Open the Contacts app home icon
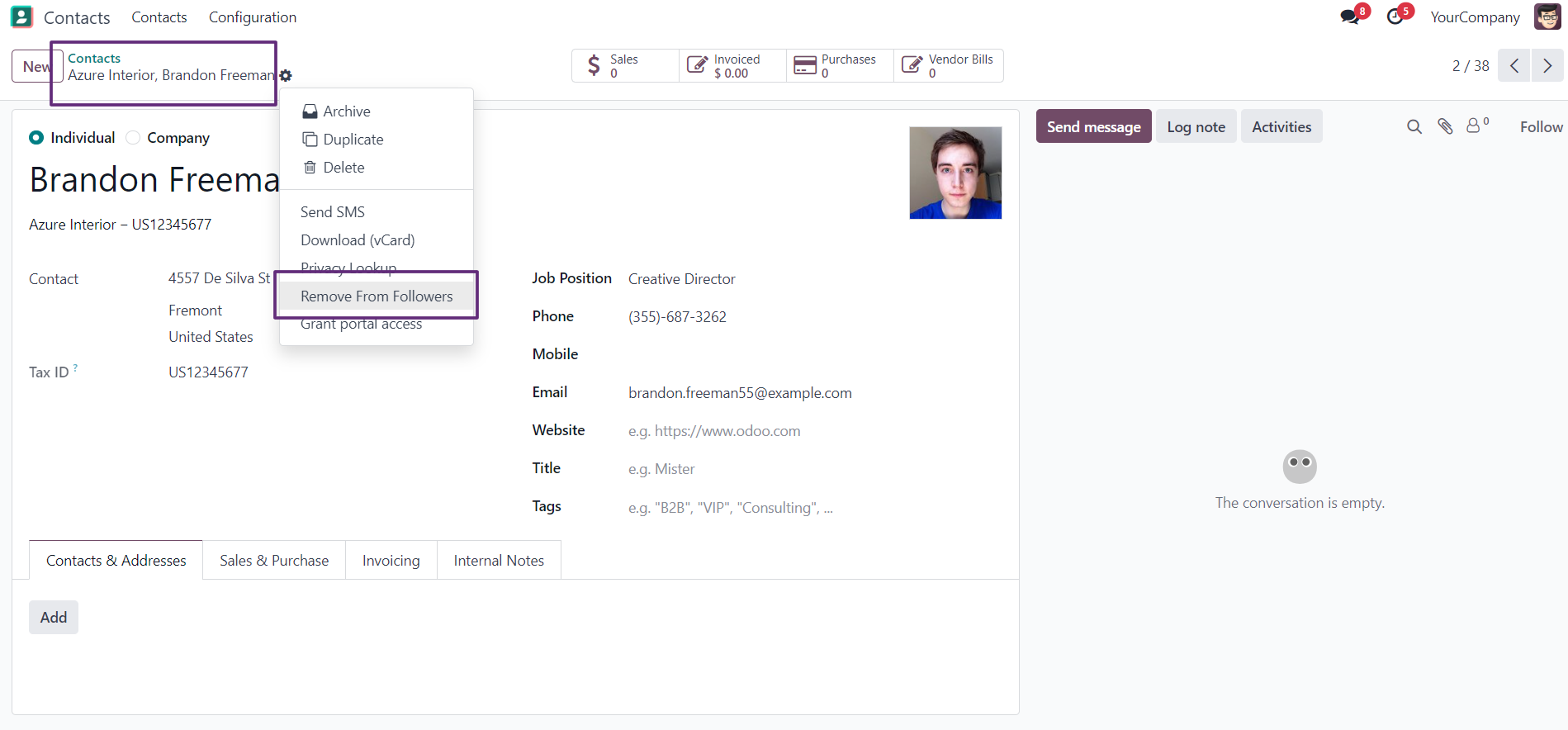Viewport: 1568px width, 730px height. click(x=21, y=17)
